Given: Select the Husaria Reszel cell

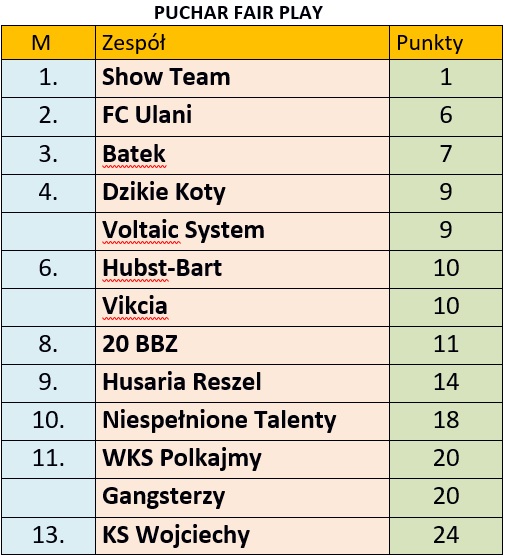Looking at the screenshot, I should click(x=242, y=384).
